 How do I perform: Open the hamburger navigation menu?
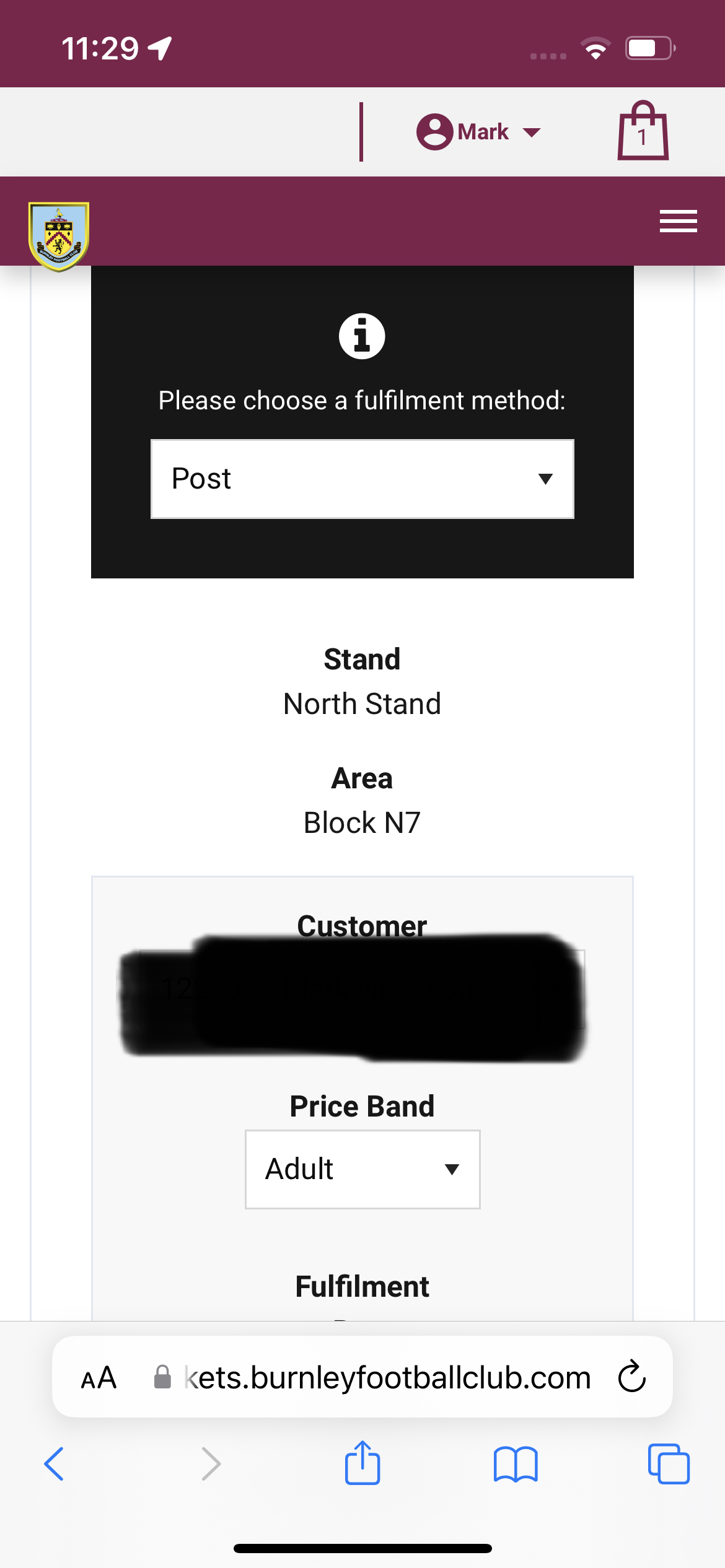point(678,221)
